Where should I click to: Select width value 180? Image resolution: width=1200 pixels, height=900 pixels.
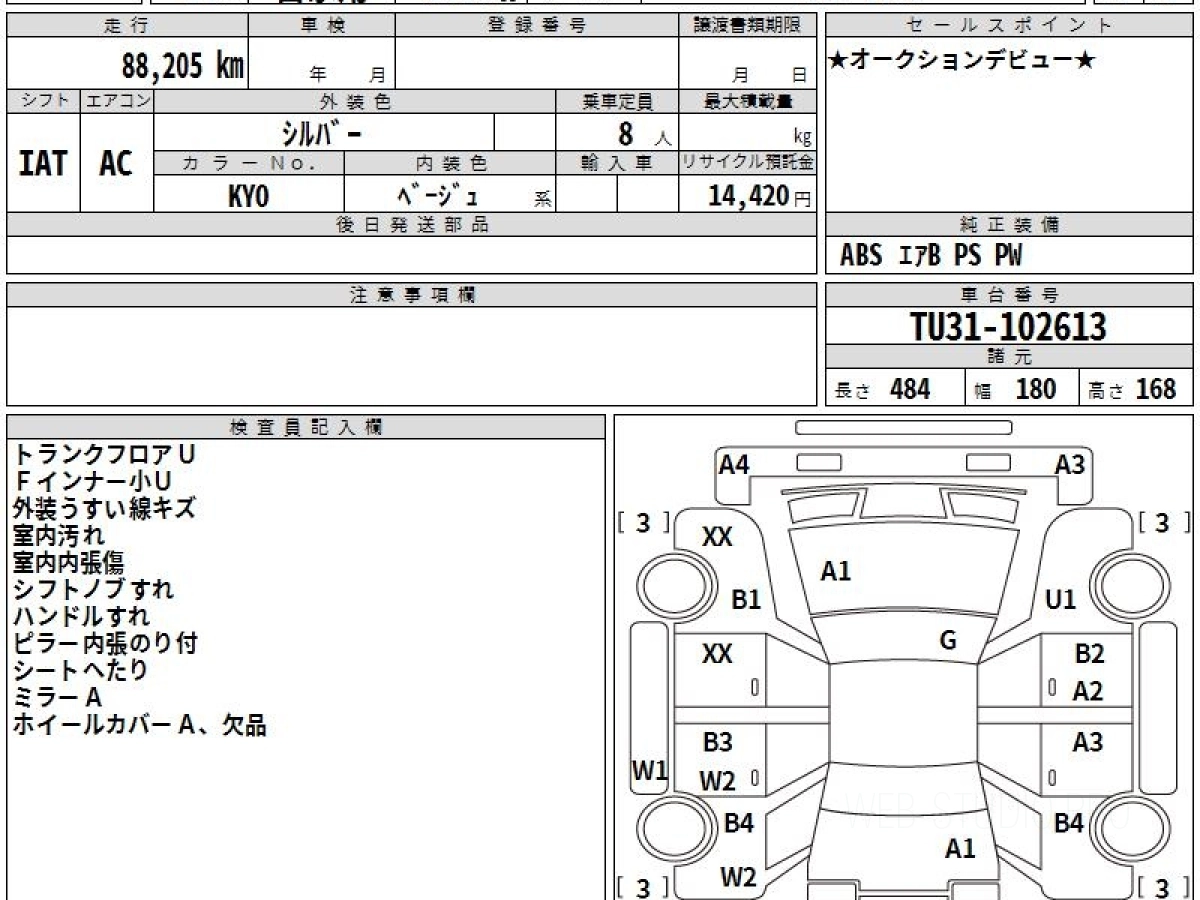coord(1036,389)
